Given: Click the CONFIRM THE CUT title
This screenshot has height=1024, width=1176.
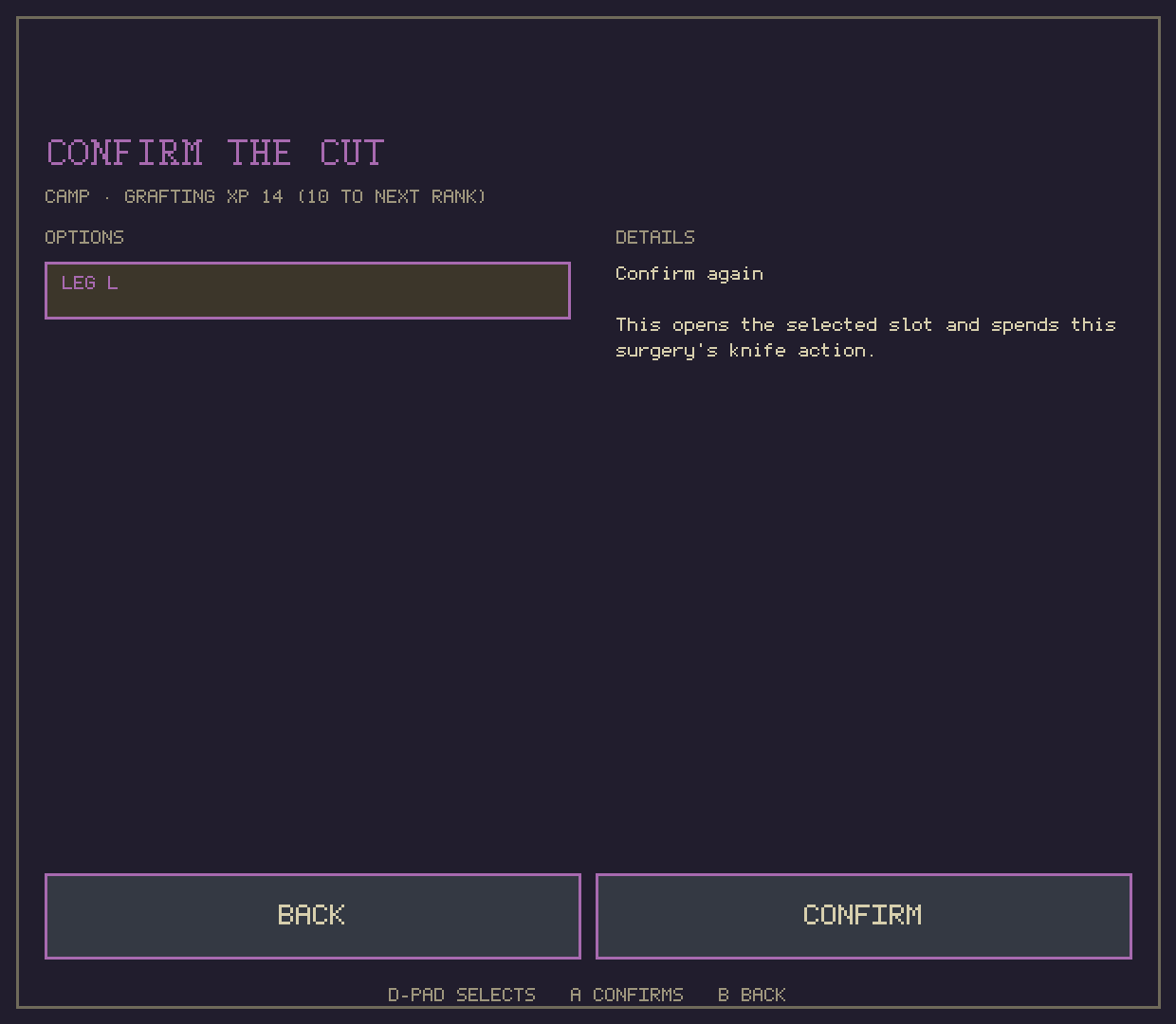Looking at the screenshot, I should (215, 153).
